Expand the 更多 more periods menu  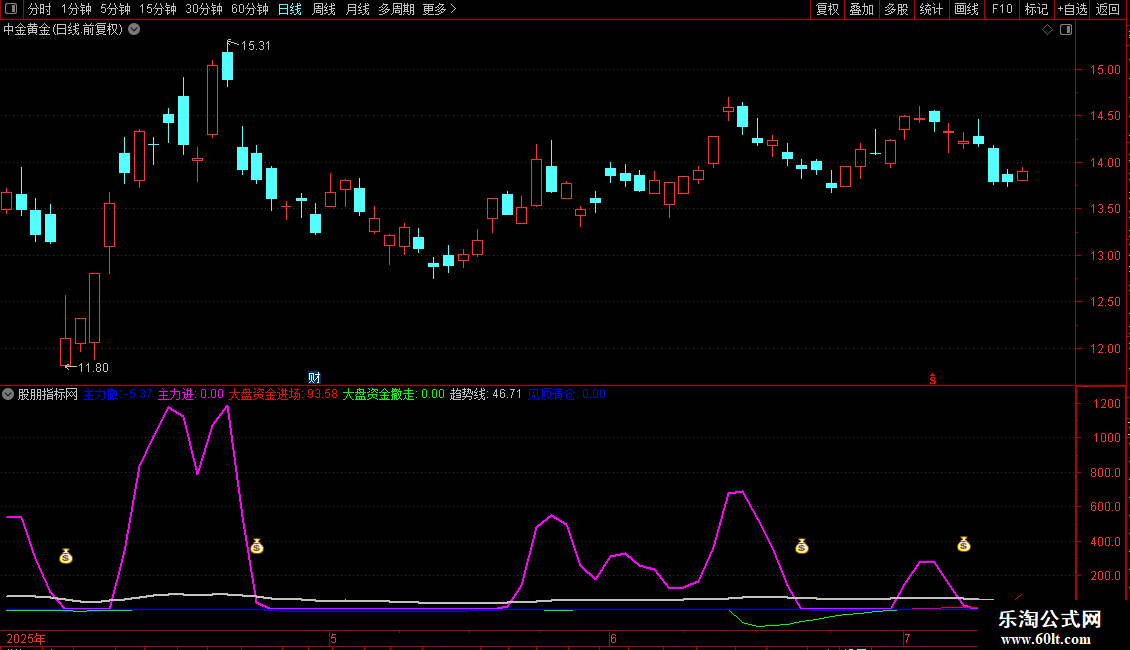pos(439,9)
